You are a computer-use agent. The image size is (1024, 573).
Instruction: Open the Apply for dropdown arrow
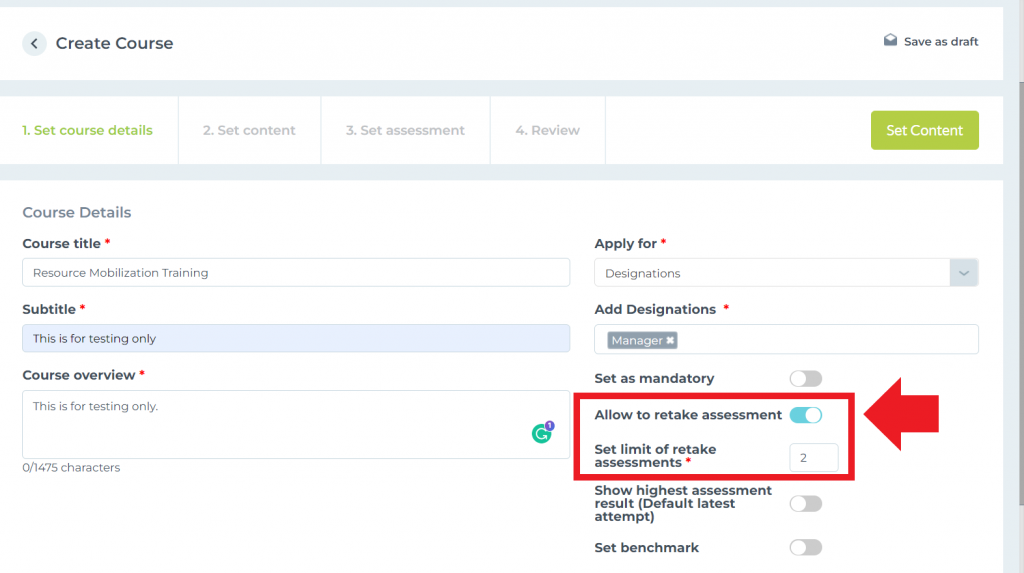[964, 273]
